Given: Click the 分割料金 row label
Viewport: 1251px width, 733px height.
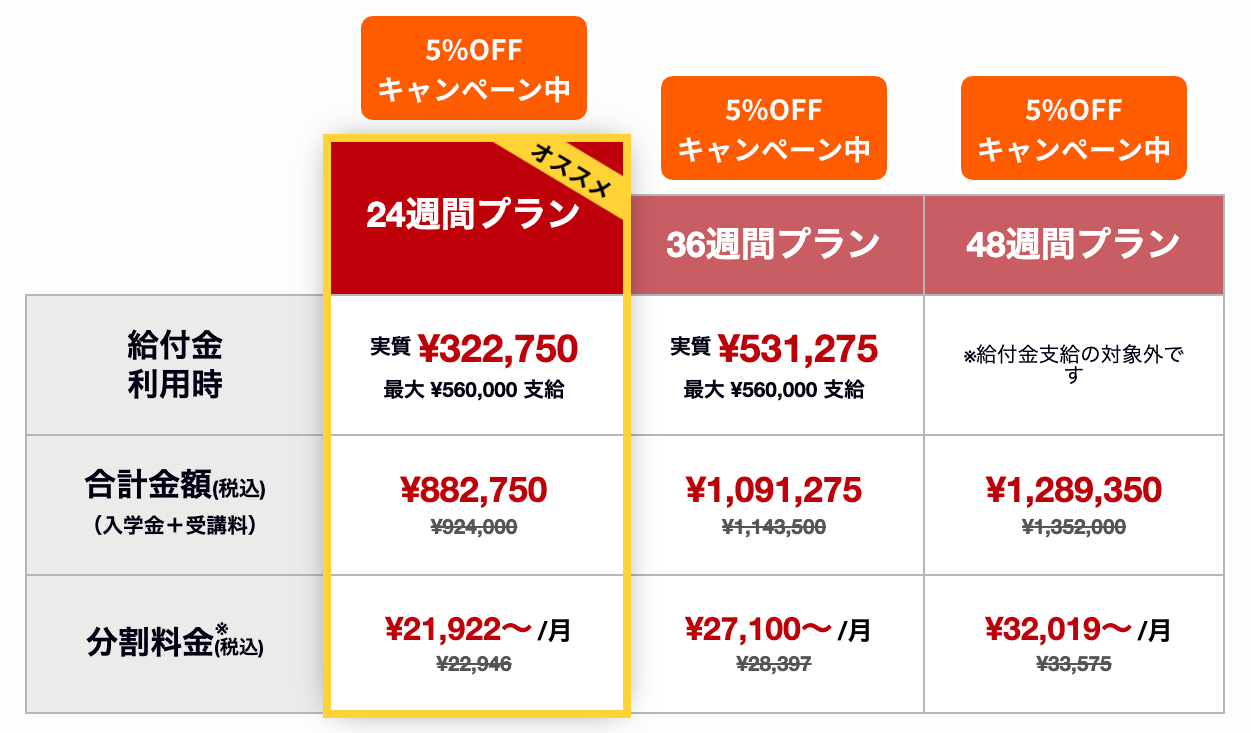Looking at the screenshot, I should (x=175, y=644).
